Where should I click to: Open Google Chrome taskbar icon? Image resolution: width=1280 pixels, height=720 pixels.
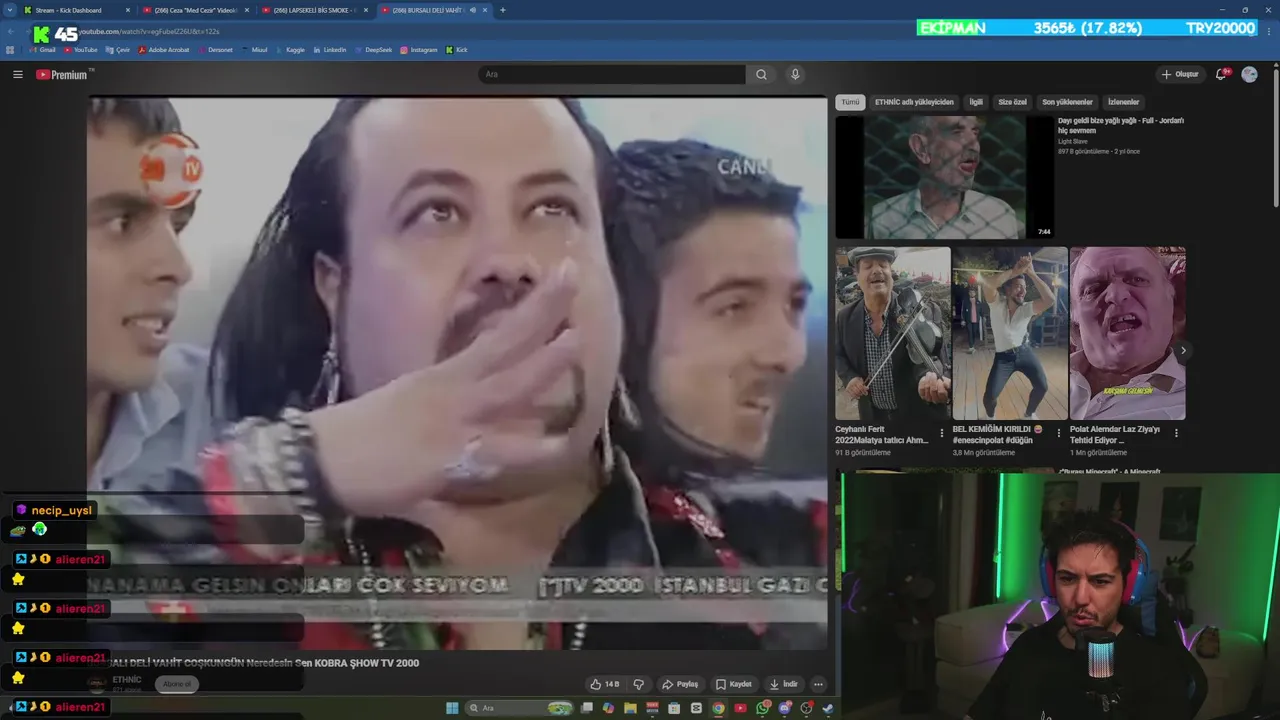(x=718, y=708)
